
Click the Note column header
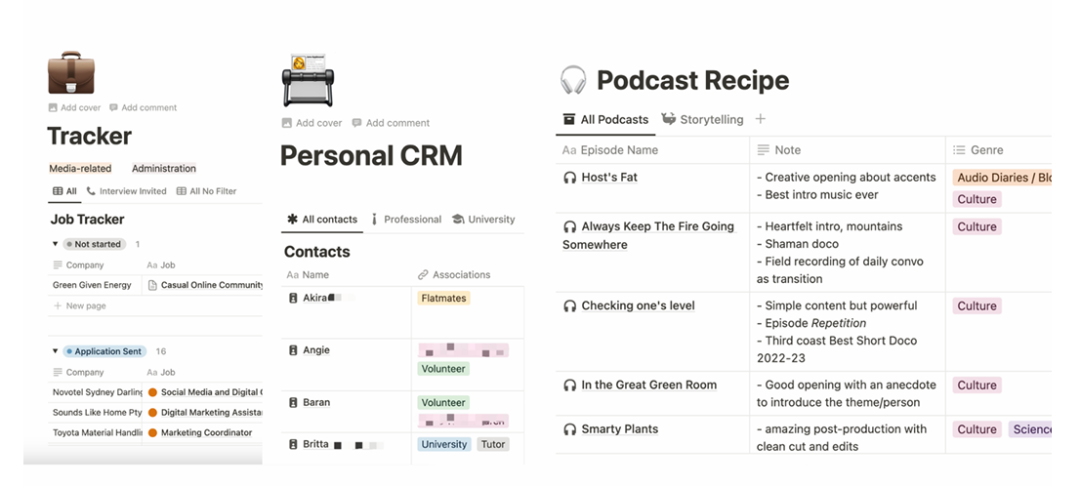(x=779, y=150)
